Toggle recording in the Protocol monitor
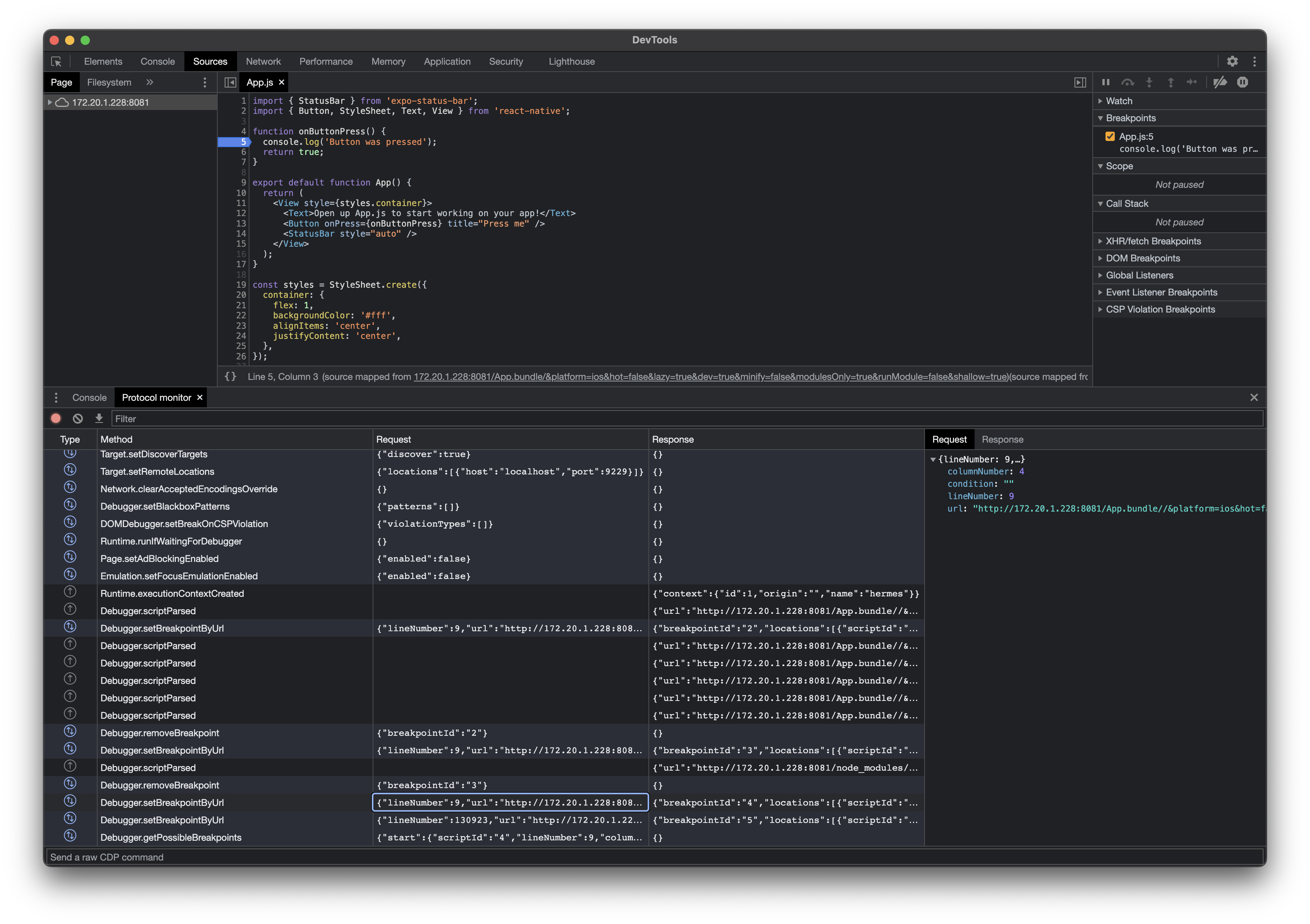Image resolution: width=1310 pixels, height=924 pixels. pos(55,418)
